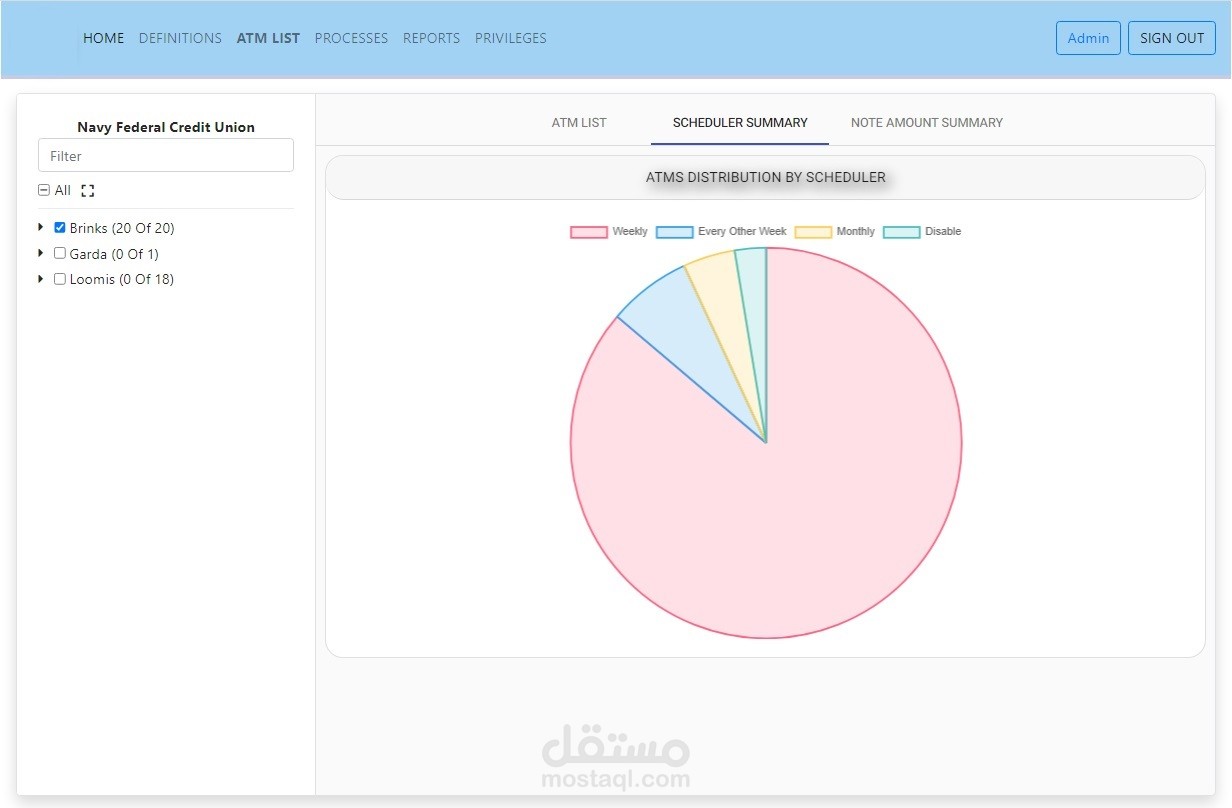Toggle the Monthly legend swatch
Image resolution: width=1232 pixels, height=808 pixels.
click(x=813, y=232)
